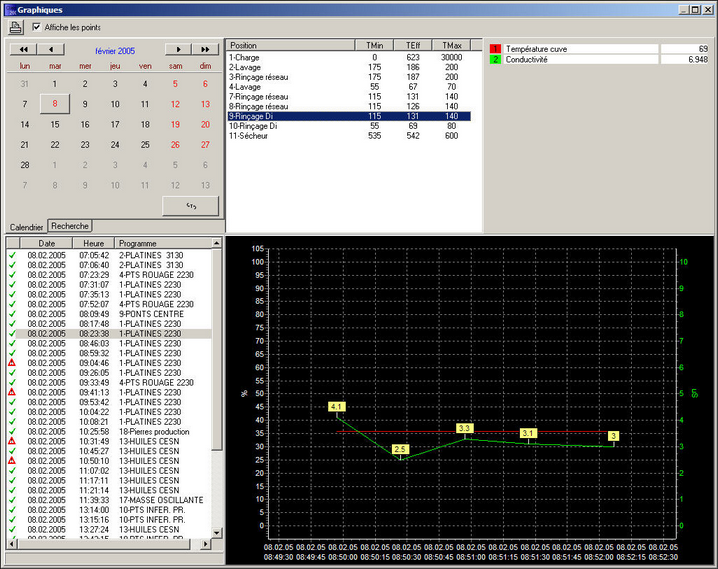This screenshot has width=718, height=569.
Task: Select the '10-Rinçage Di' position row
Action: click(x=349, y=126)
